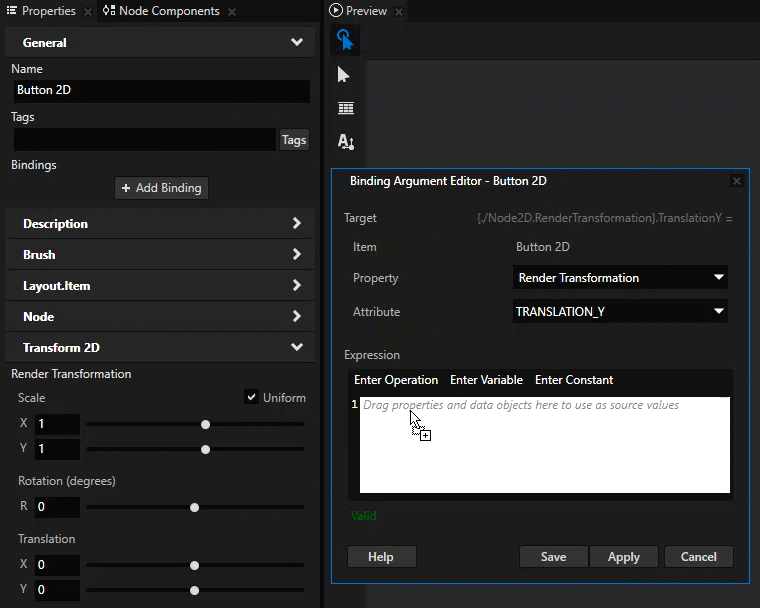Click the Rotation R slider handle
760x608 pixels.
coord(194,507)
